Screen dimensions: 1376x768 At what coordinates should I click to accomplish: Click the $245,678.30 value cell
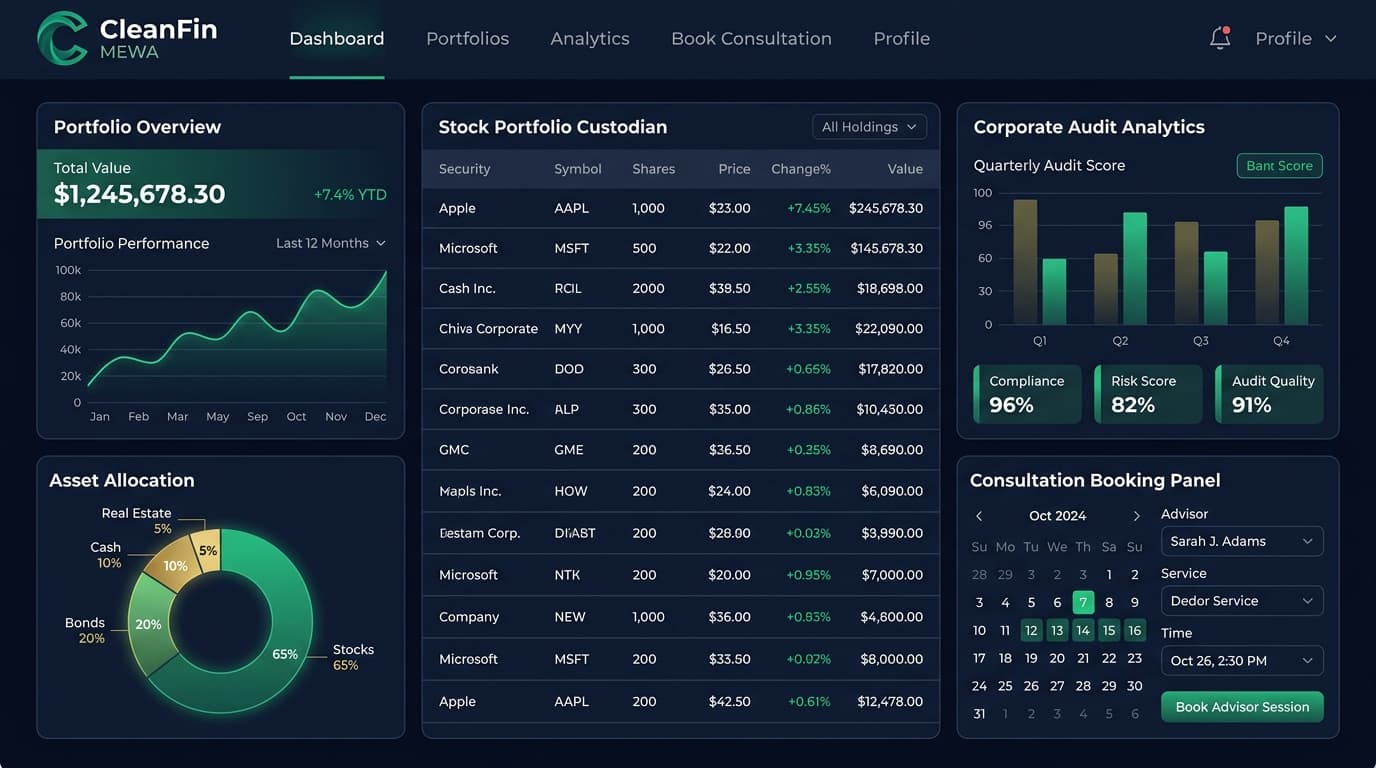tap(886, 208)
